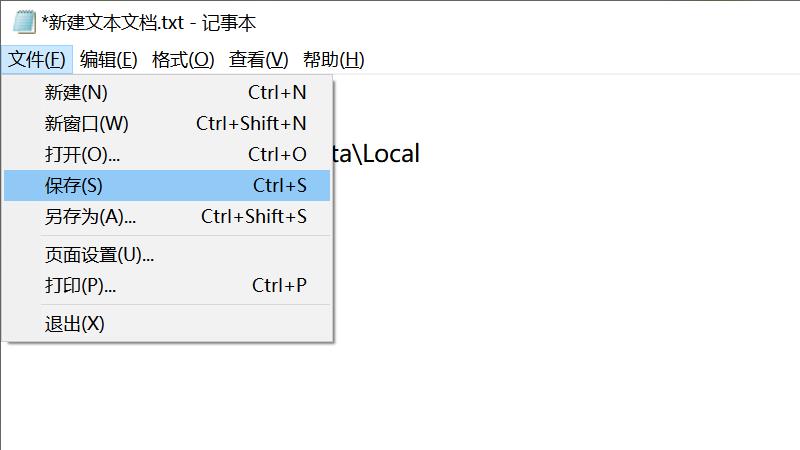This screenshot has height=450, width=800.
Task: Click the Notepad icon in the title bar
Action: point(23,23)
